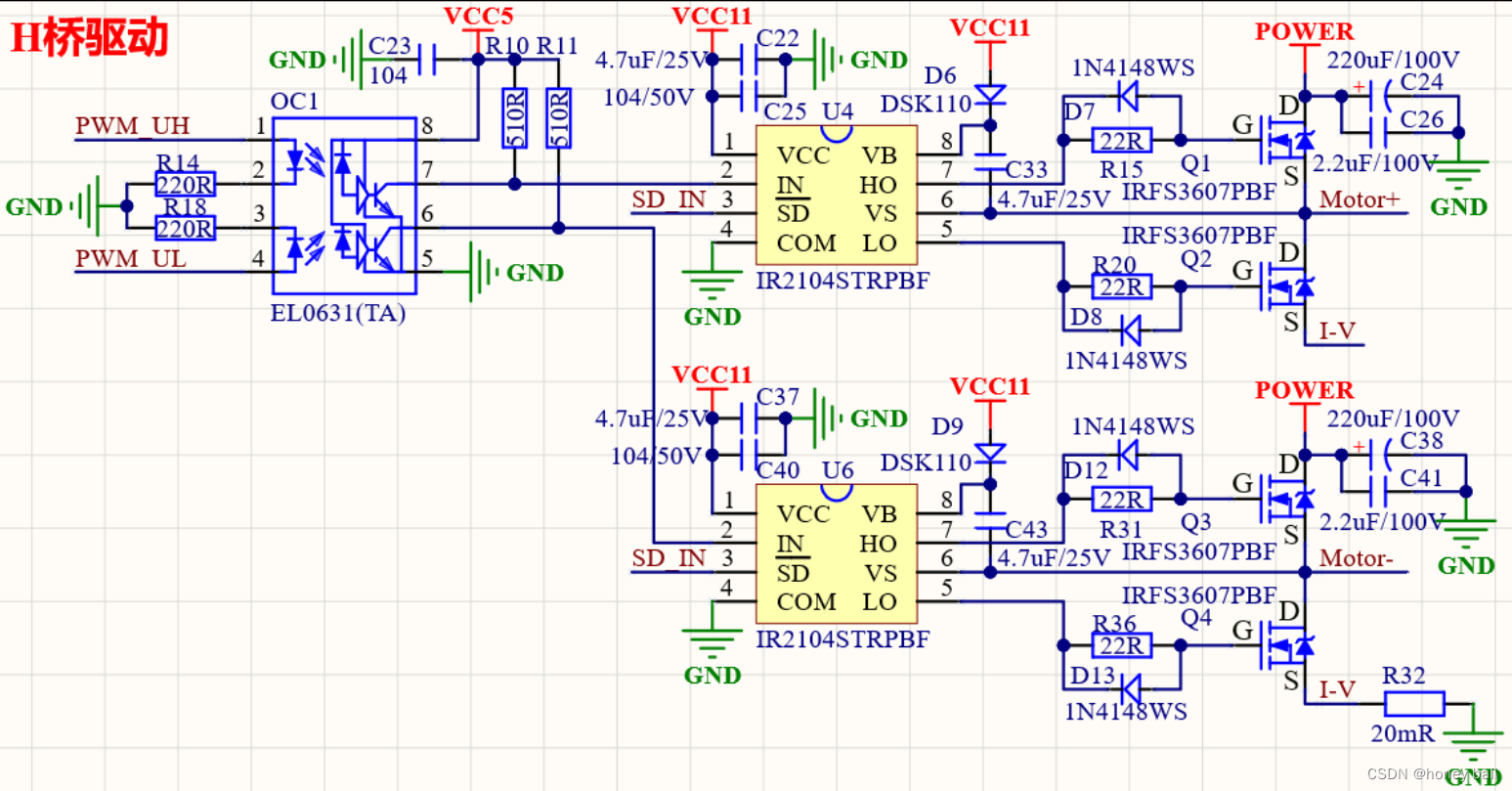Click the EL0631(TA) part name text

(x=338, y=313)
